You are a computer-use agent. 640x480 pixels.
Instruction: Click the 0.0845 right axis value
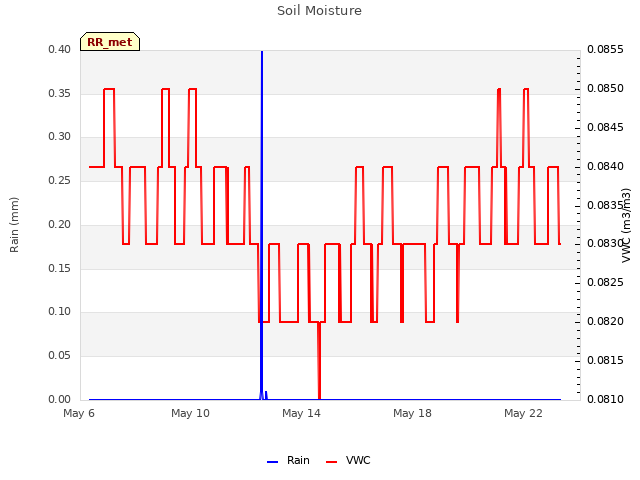tap(605, 127)
